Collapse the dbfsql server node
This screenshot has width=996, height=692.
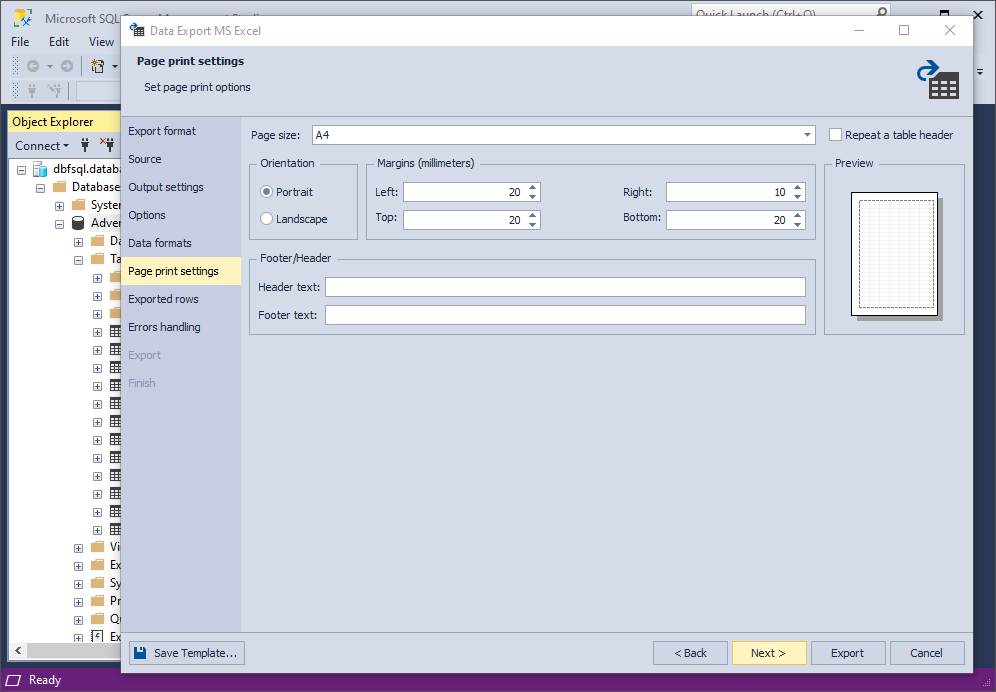point(21,170)
